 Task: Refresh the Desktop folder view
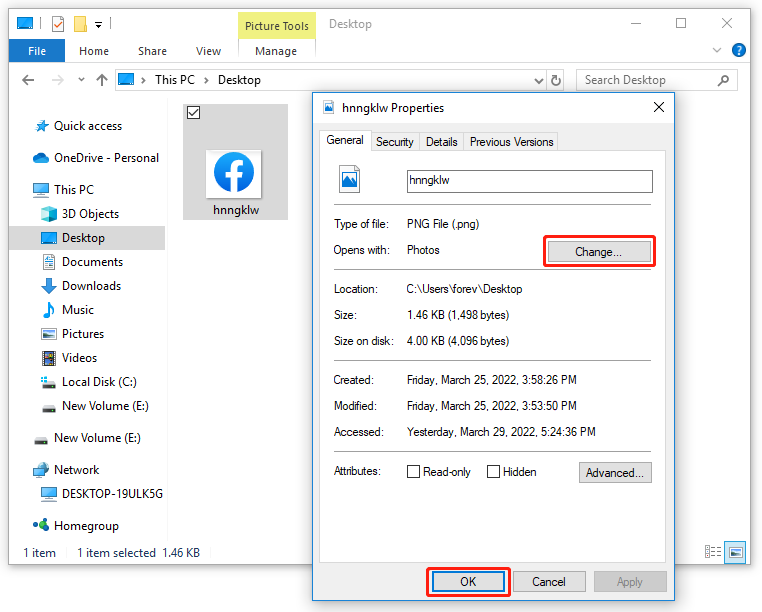(556, 81)
